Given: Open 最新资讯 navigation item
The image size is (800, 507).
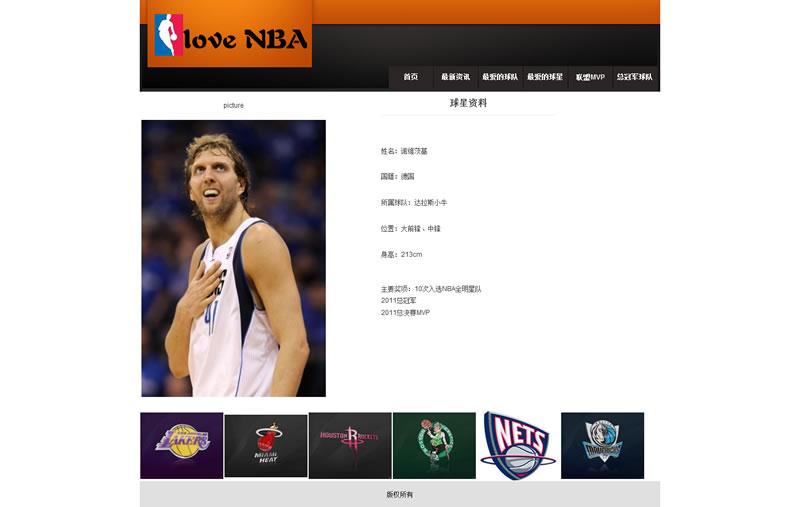Looking at the screenshot, I should coord(455,77).
